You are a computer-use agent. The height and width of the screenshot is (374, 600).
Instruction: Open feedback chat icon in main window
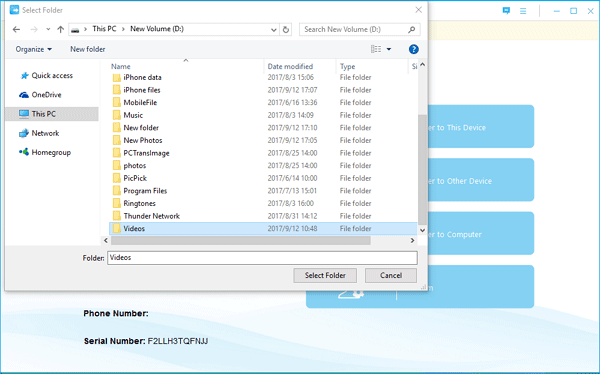click(506, 11)
